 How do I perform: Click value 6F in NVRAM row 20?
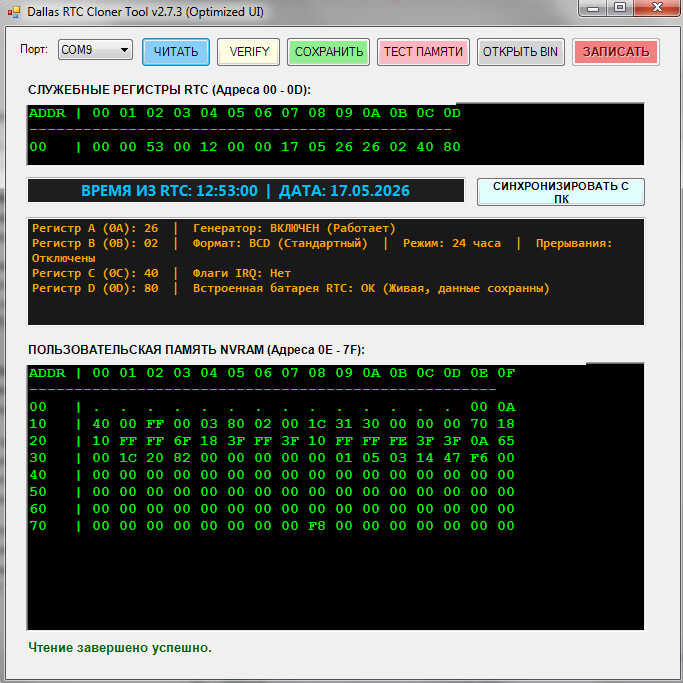pyautogui.click(x=182, y=441)
